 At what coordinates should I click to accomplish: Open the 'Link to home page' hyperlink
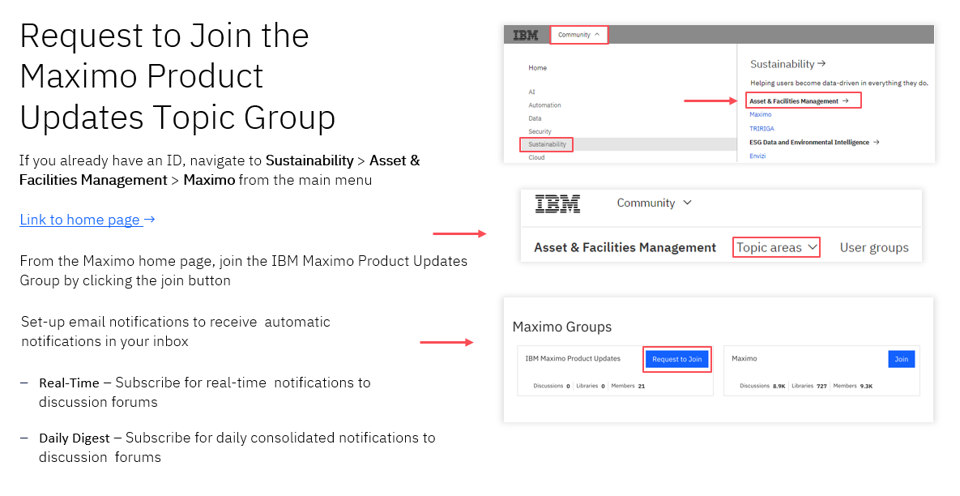coord(87,219)
